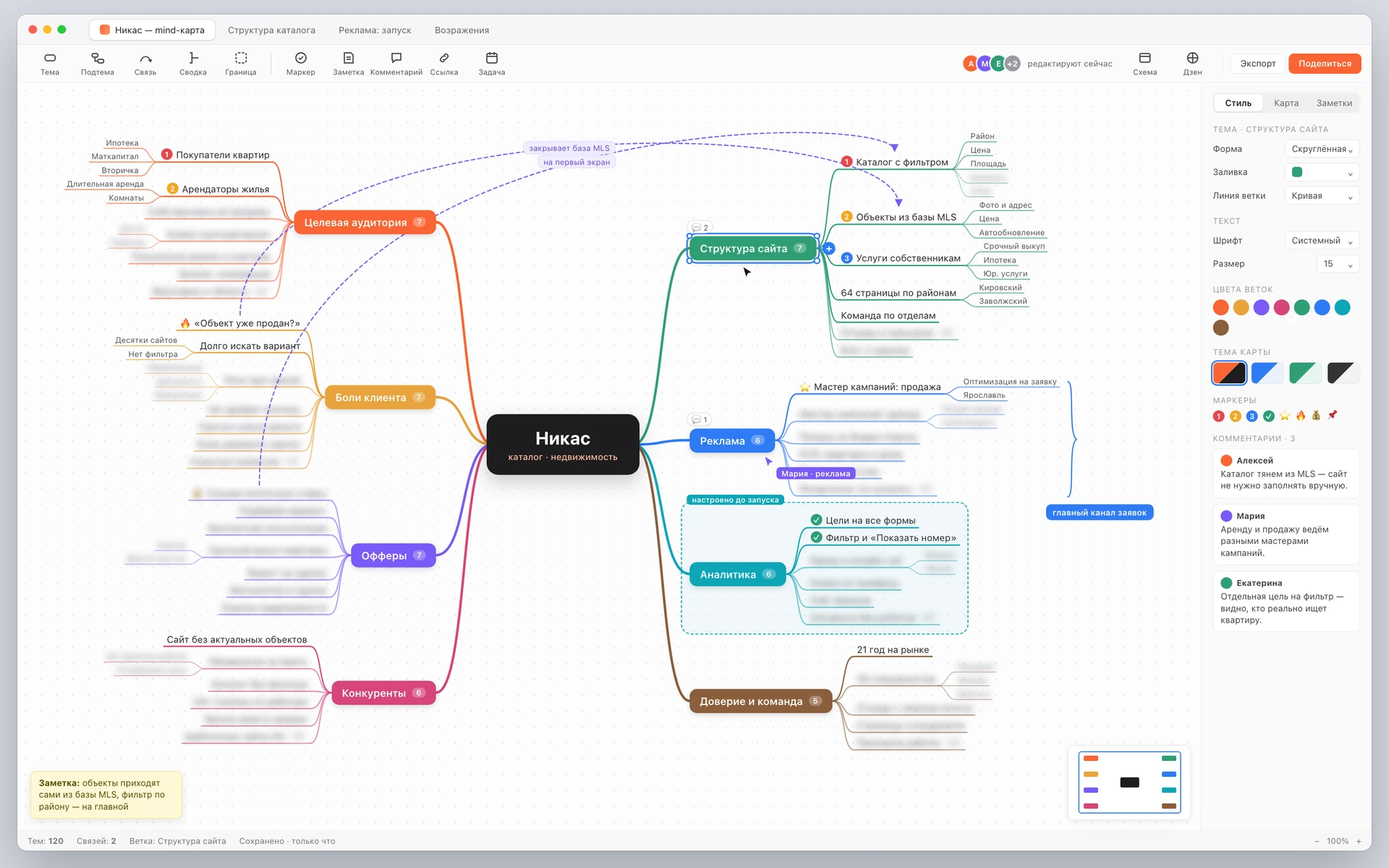Select the dark orange map theme
Viewport: 1389px width, 868px height.
click(x=1229, y=373)
